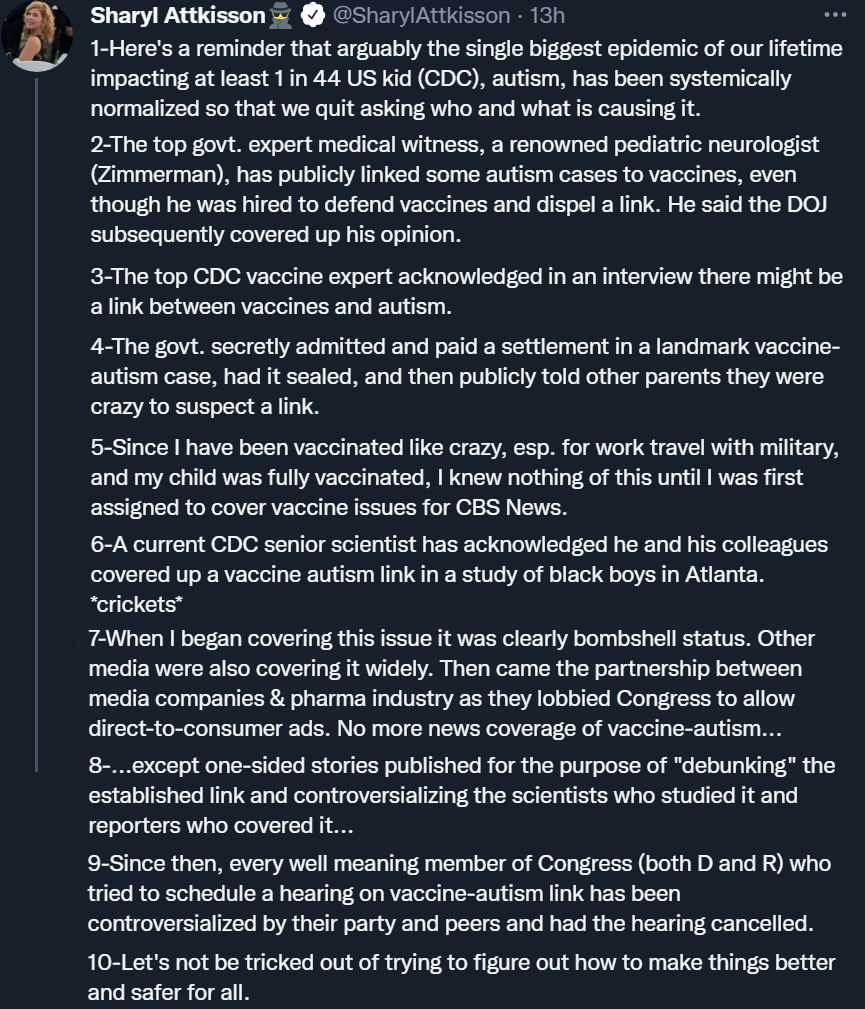865x1009 pixels.
Task: Open tweet 8 about one-sided debunking stories
Action: coord(461,795)
